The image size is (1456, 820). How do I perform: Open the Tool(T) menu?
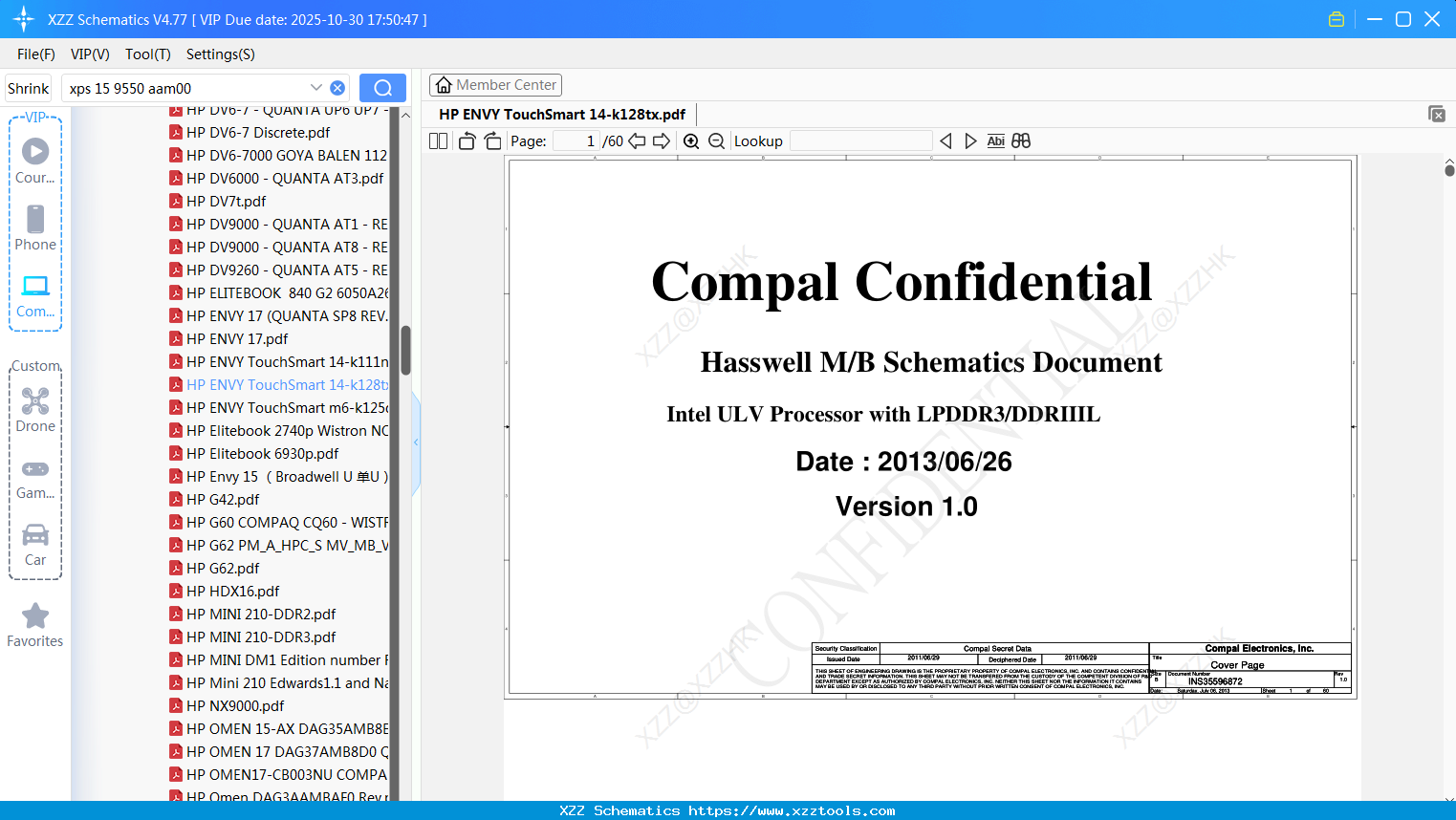tap(148, 54)
